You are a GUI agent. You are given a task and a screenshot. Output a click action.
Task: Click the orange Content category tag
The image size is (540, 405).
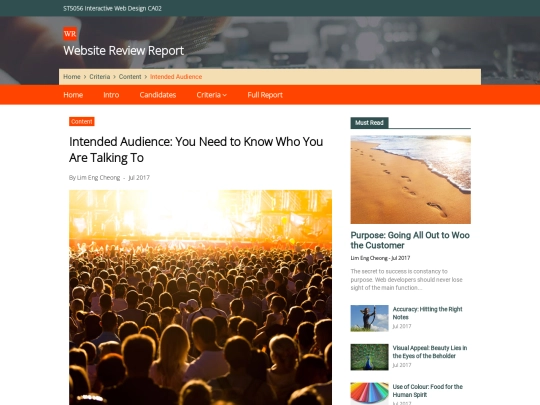[82, 122]
